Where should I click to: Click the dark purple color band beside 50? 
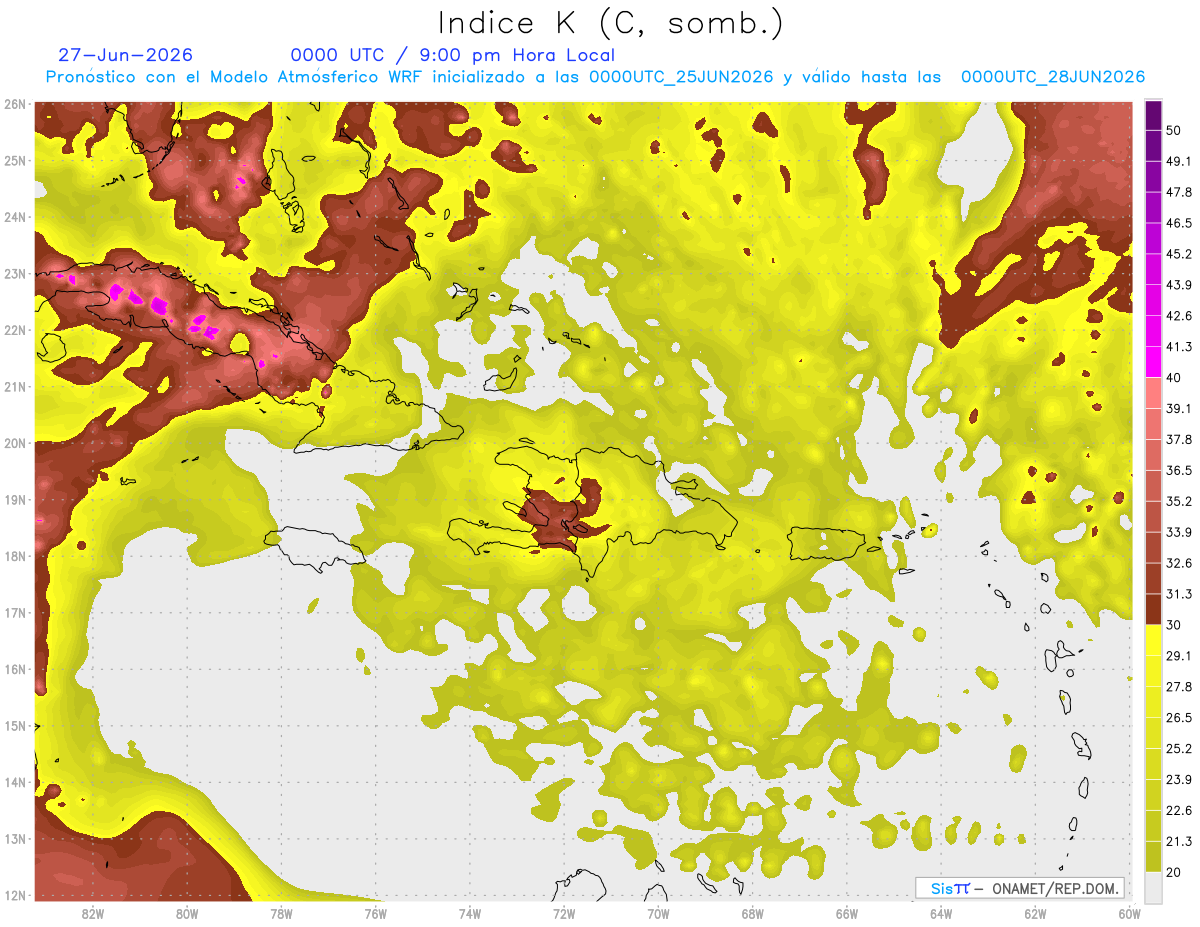pyautogui.click(x=1153, y=115)
